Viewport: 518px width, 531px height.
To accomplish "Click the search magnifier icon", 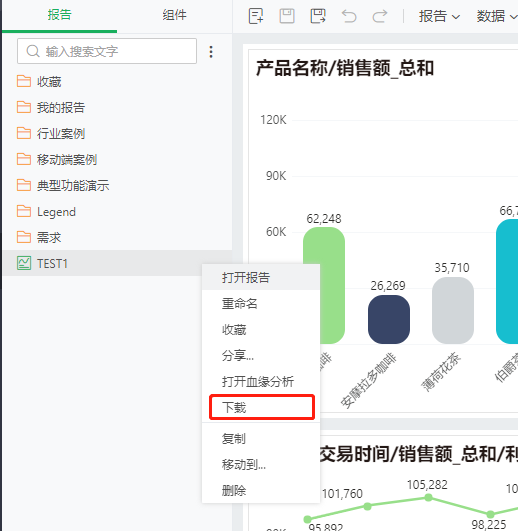I will [x=33, y=51].
